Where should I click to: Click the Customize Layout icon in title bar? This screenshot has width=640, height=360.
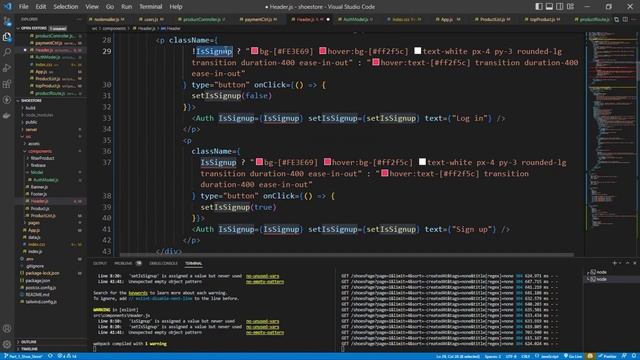[x=570, y=7]
